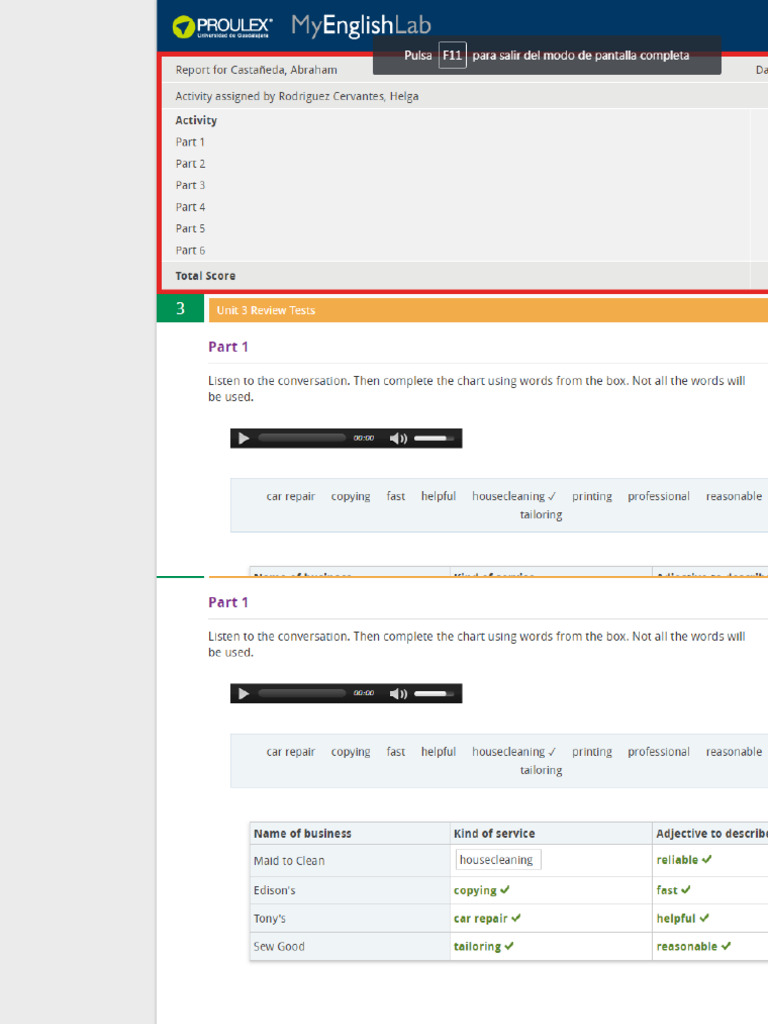Click the MyEnglishLab logo
This screenshot has width=768, height=1024.
[x=361, y=26]
